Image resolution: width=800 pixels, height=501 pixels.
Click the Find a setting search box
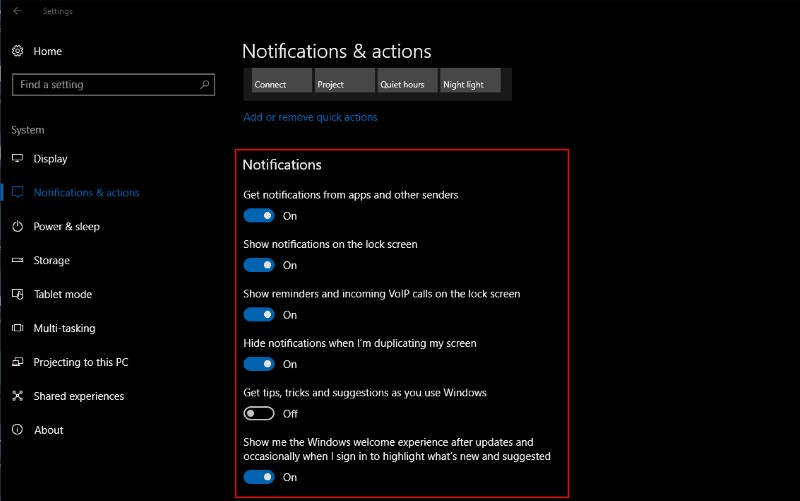[x=113, y=85]
